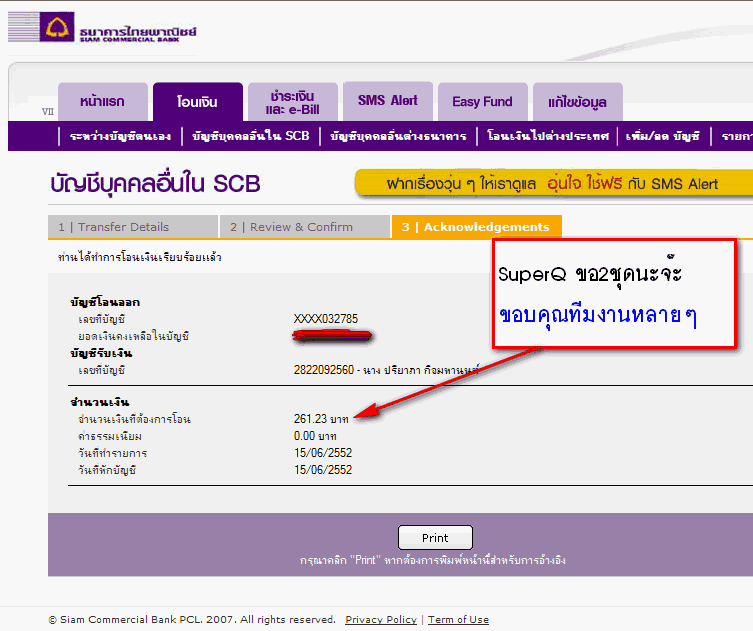
Task: Click the ท่านได้ทำการโอนเงินเรียบร้อยแล้ว message
Action: 140,257
